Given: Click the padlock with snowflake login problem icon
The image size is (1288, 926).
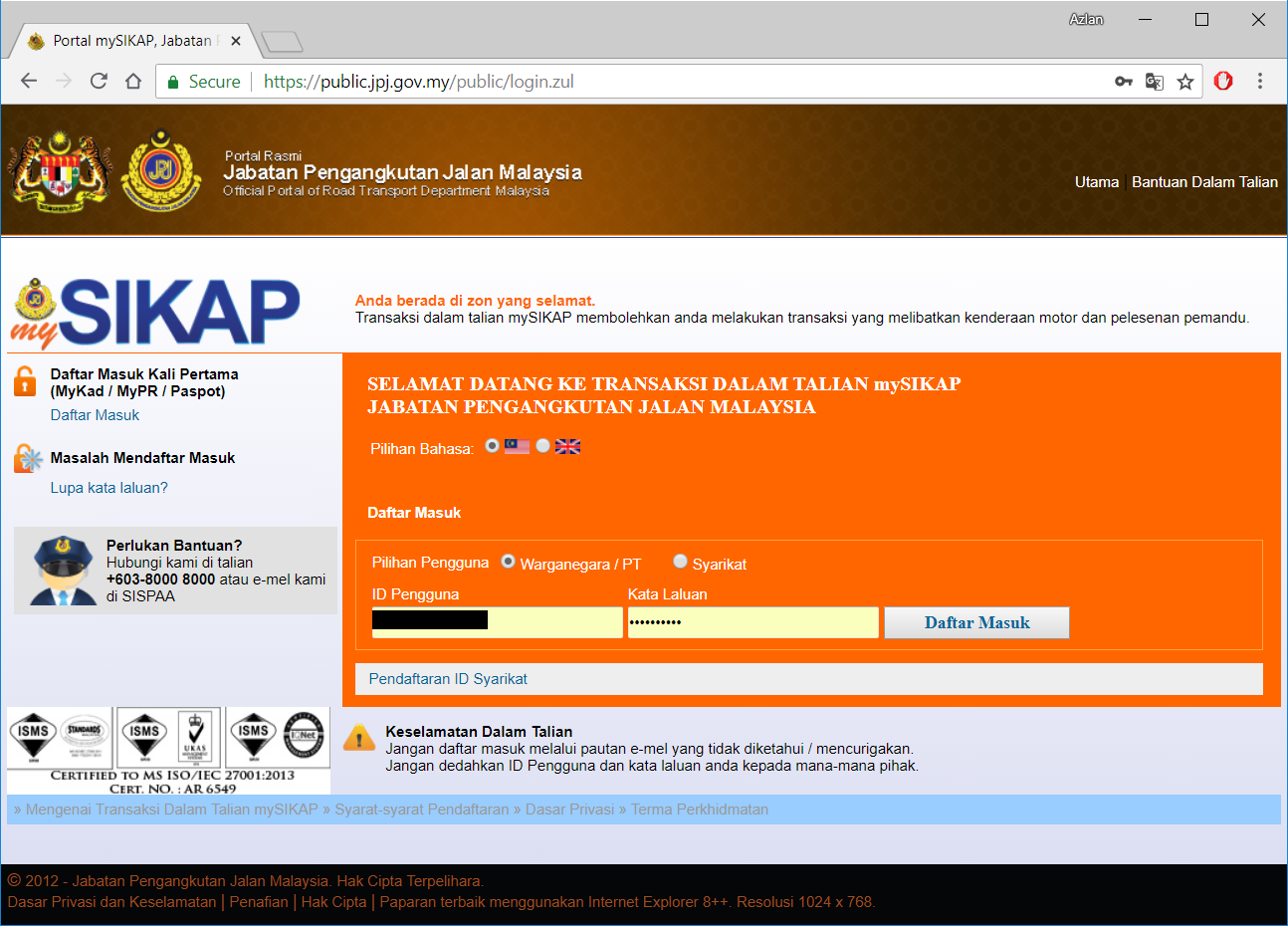Looking at the screenshot, I should tap(28, 458).
